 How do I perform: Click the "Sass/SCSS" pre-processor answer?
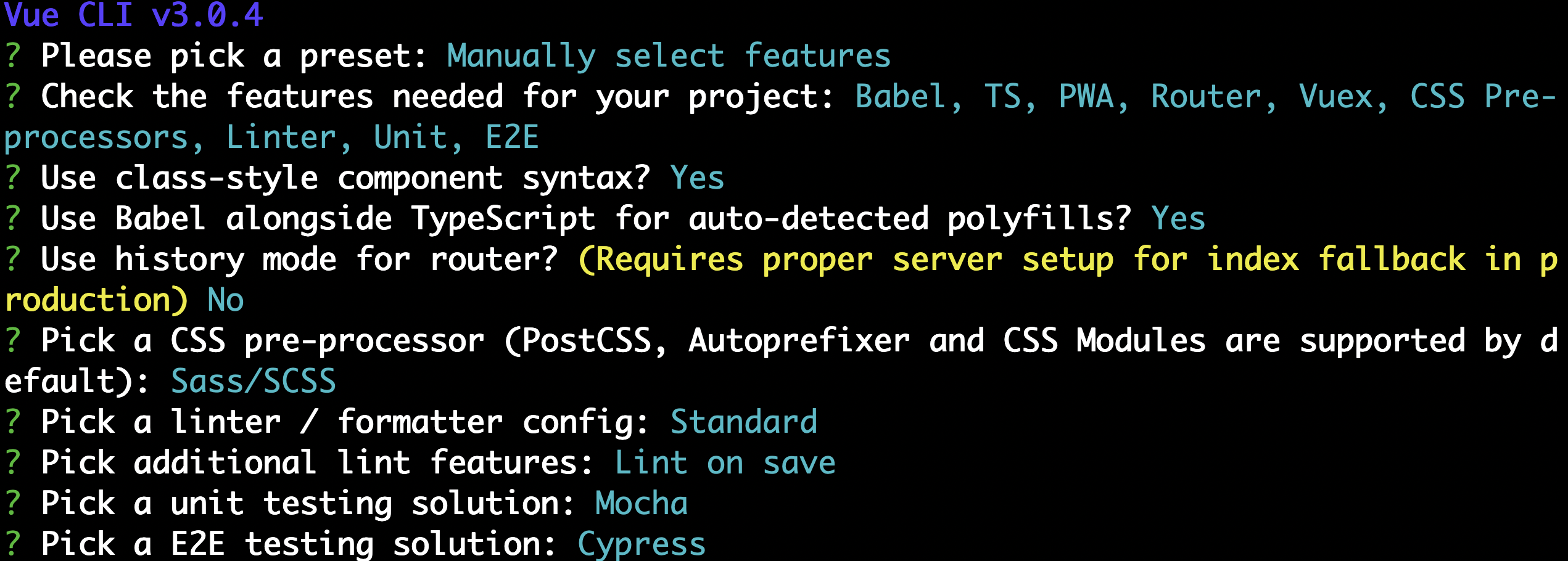click(254, 382)
